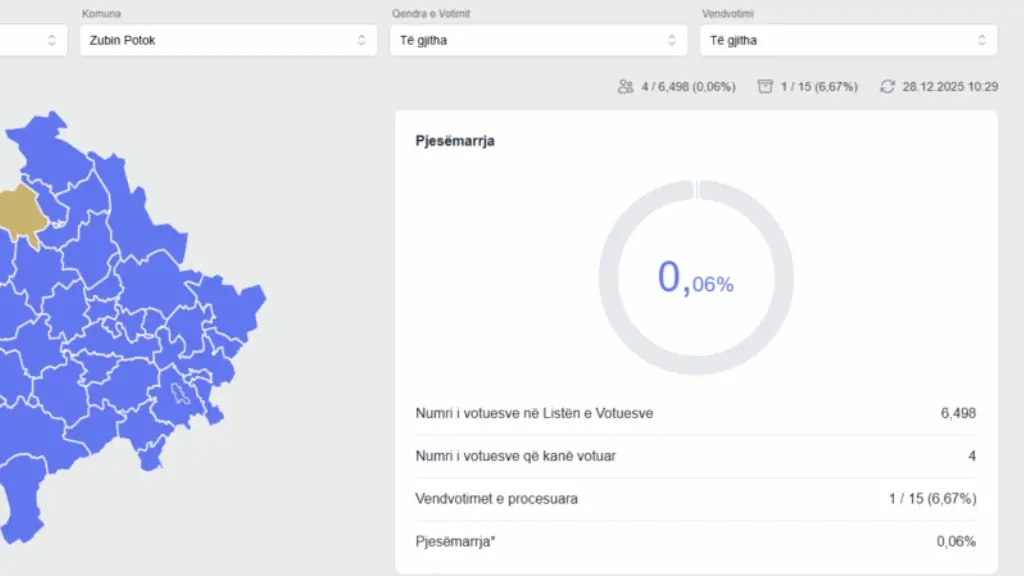The height and width of the screenshot is (576, 1024).
Task: Click the partially visible leftmost dropdown chevron
Action: click(x=51, y=40)
